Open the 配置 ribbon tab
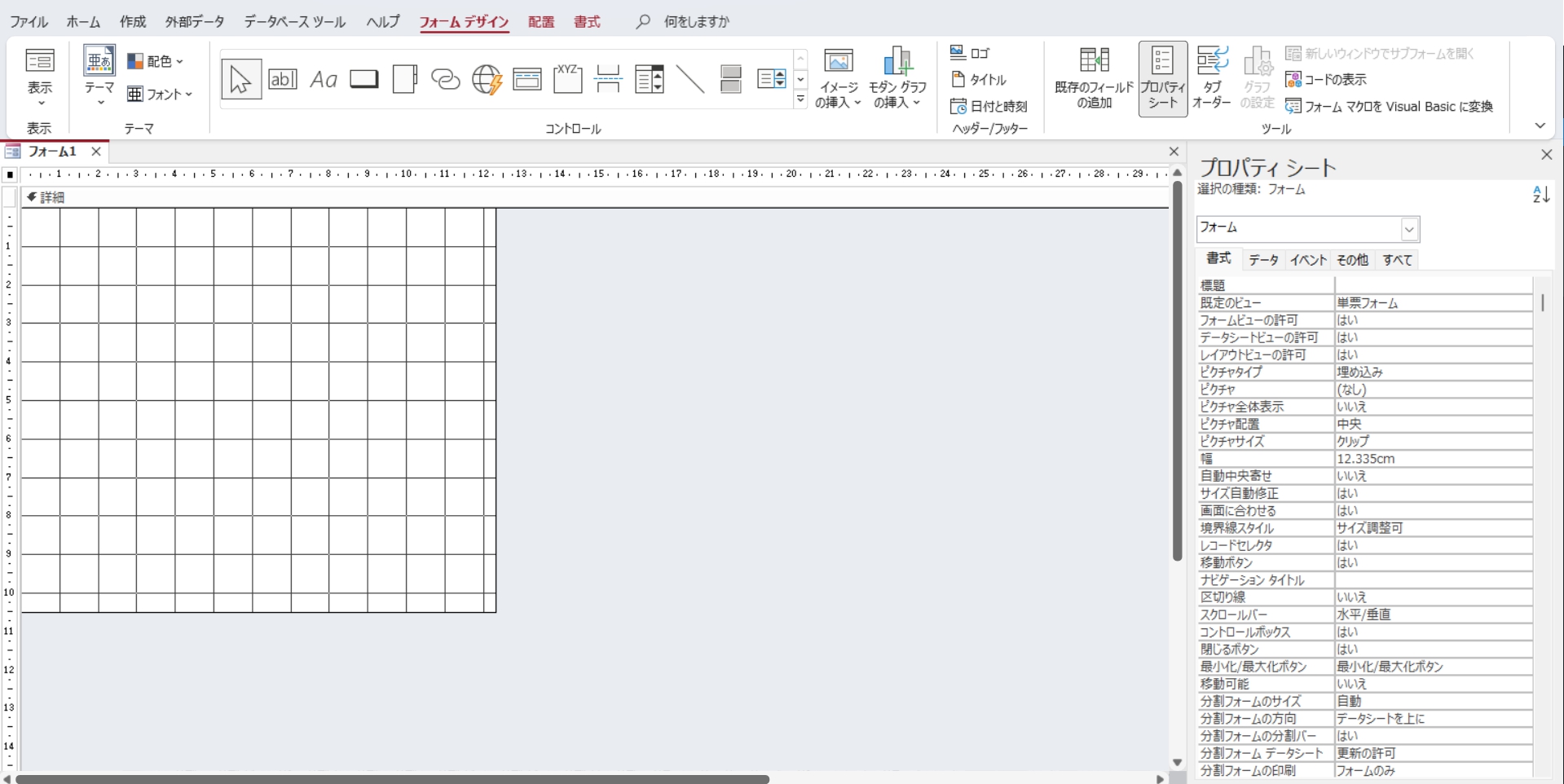Viewport: 1564px width, 784px height. (x=540, y=22)
